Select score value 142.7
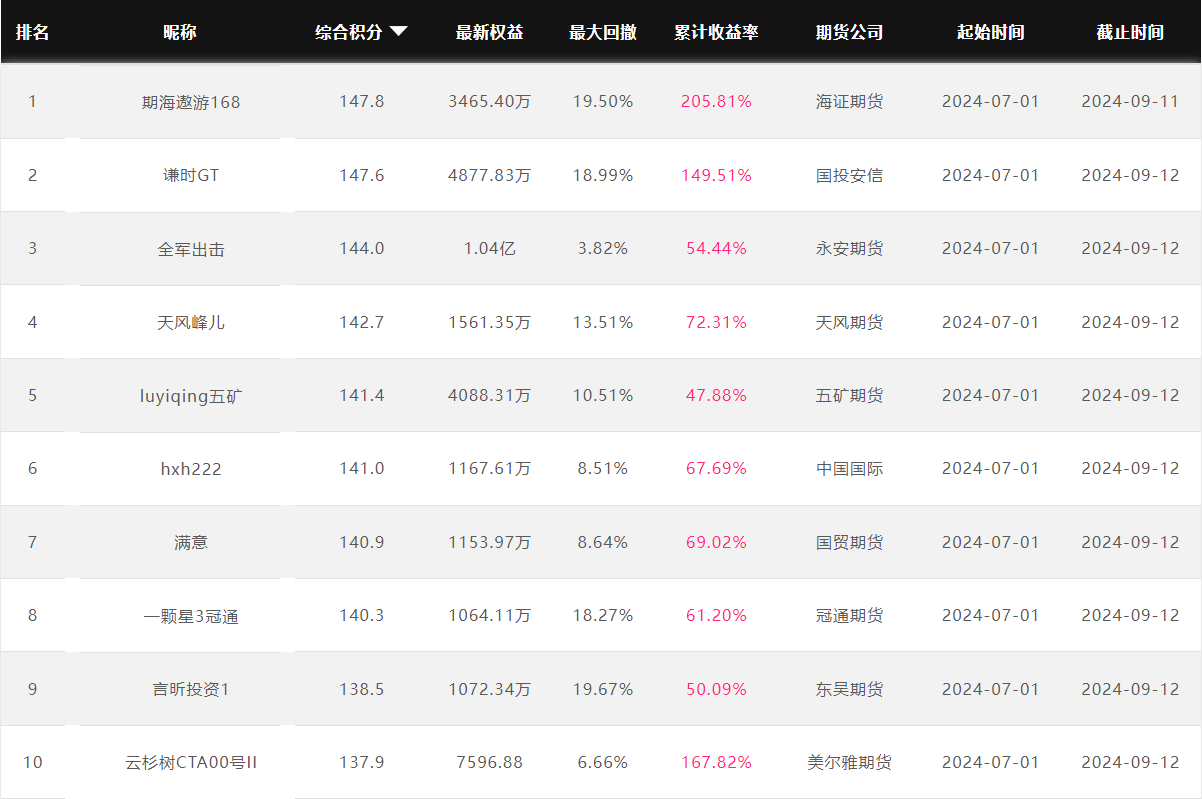This screenshot has width=1202, height=799. [x=362, y=322]
